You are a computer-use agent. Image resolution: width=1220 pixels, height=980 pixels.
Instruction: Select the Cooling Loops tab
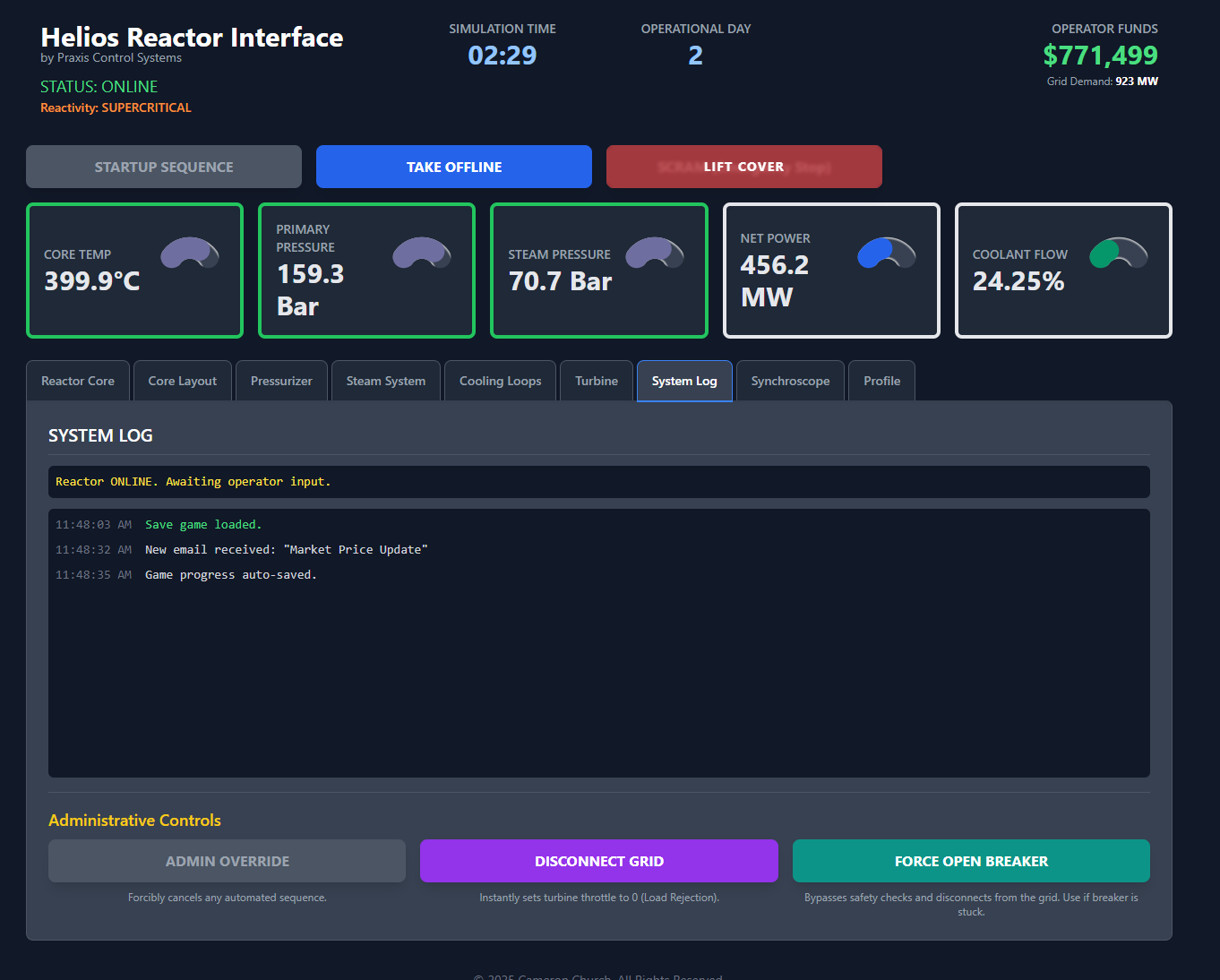(501, 381)
